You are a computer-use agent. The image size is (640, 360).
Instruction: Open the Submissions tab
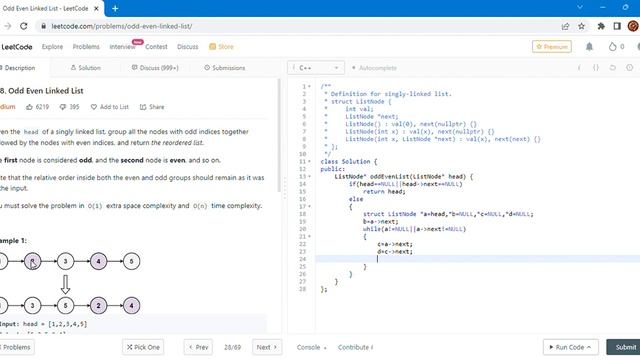point(224,68)
